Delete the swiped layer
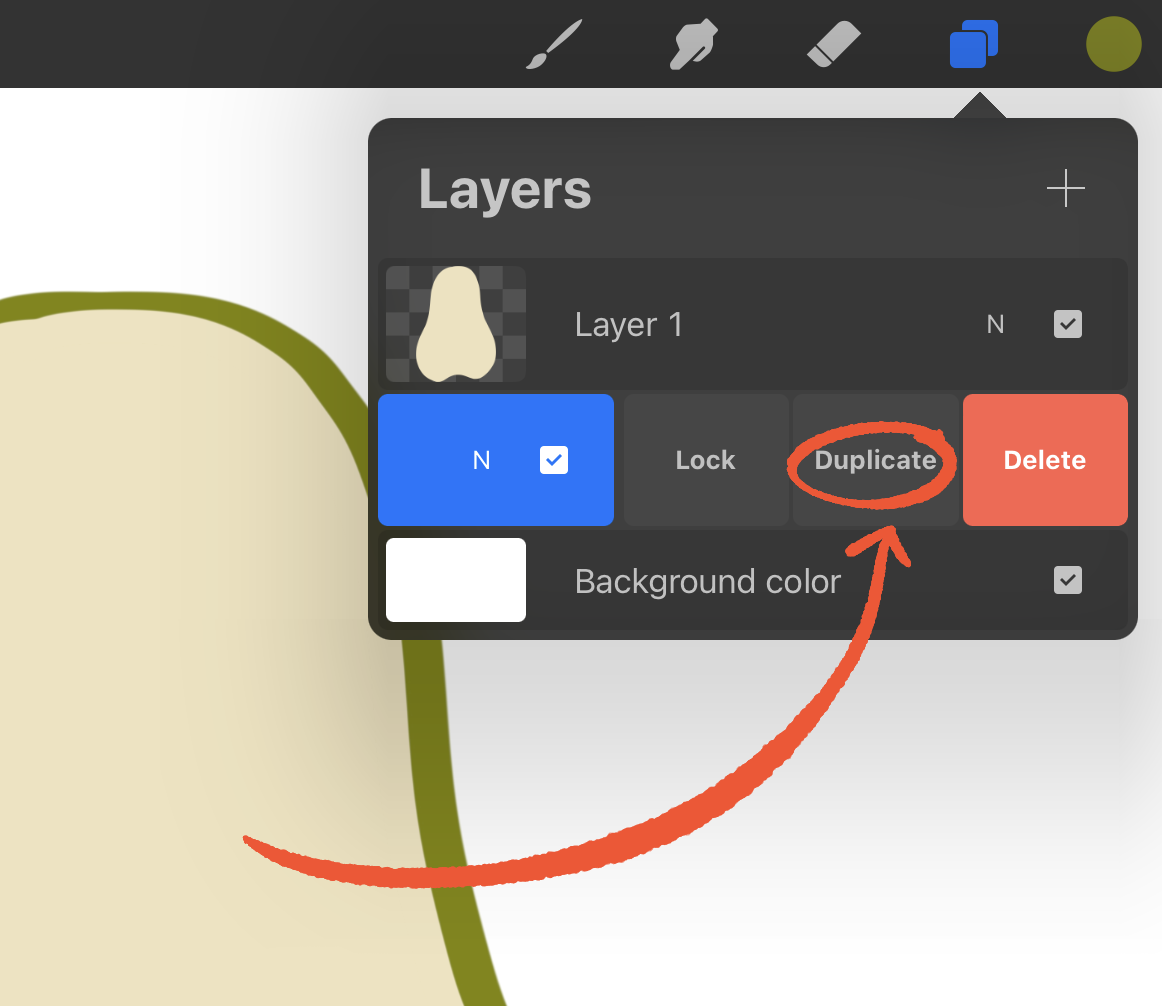The width and height of the screenshot is (1162, 1006). 1044,460
